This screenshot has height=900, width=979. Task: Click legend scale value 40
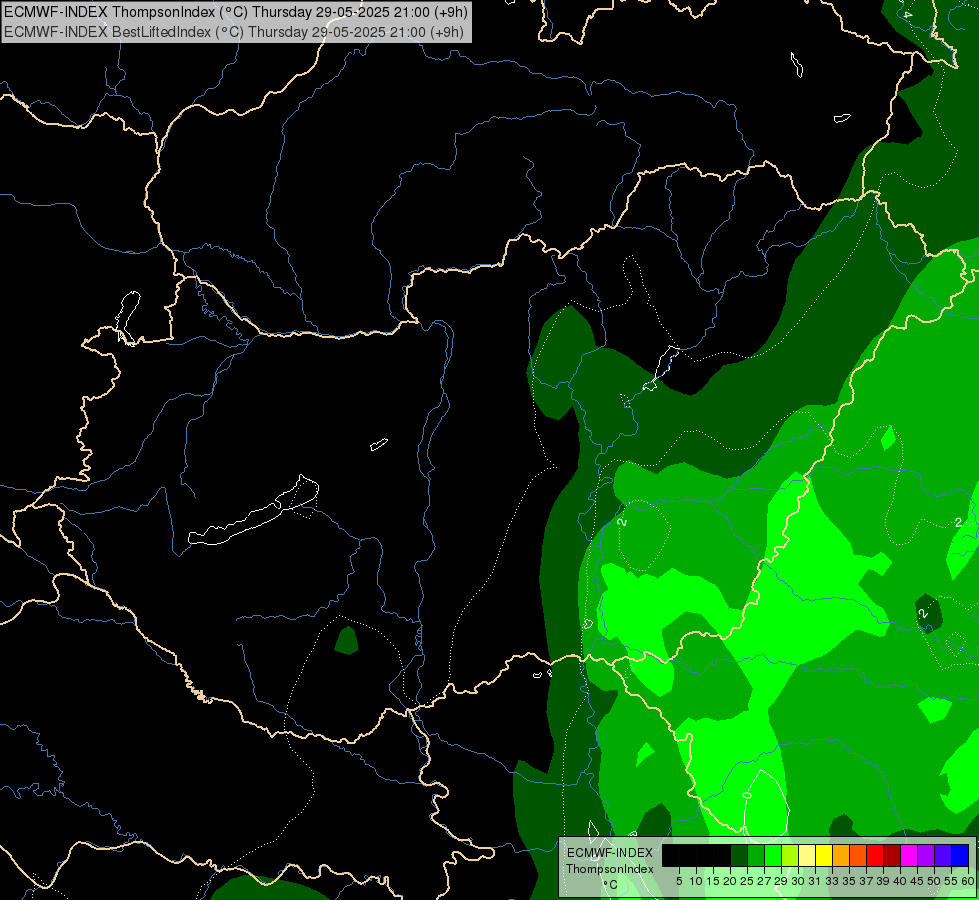900,881
